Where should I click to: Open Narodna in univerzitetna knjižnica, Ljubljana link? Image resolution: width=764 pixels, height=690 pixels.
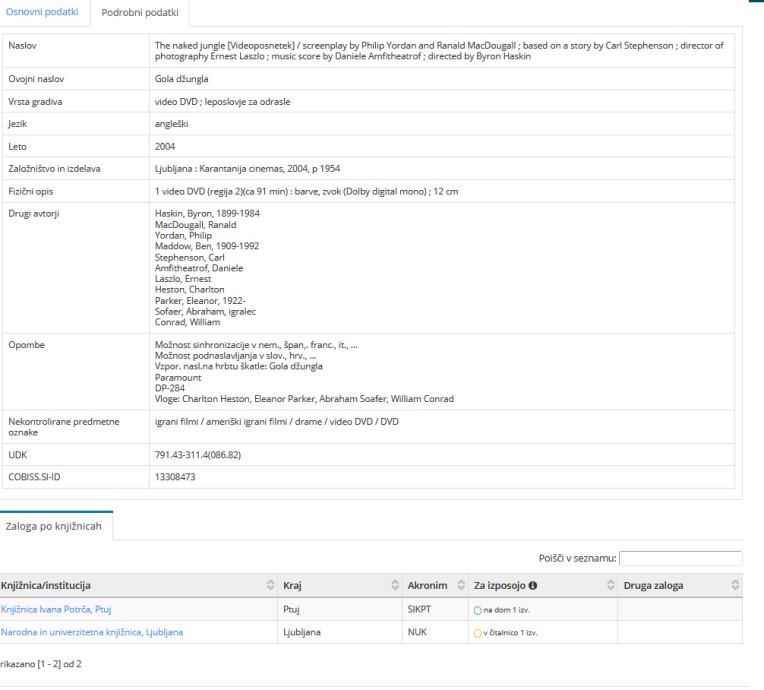[x=92, y=632]
